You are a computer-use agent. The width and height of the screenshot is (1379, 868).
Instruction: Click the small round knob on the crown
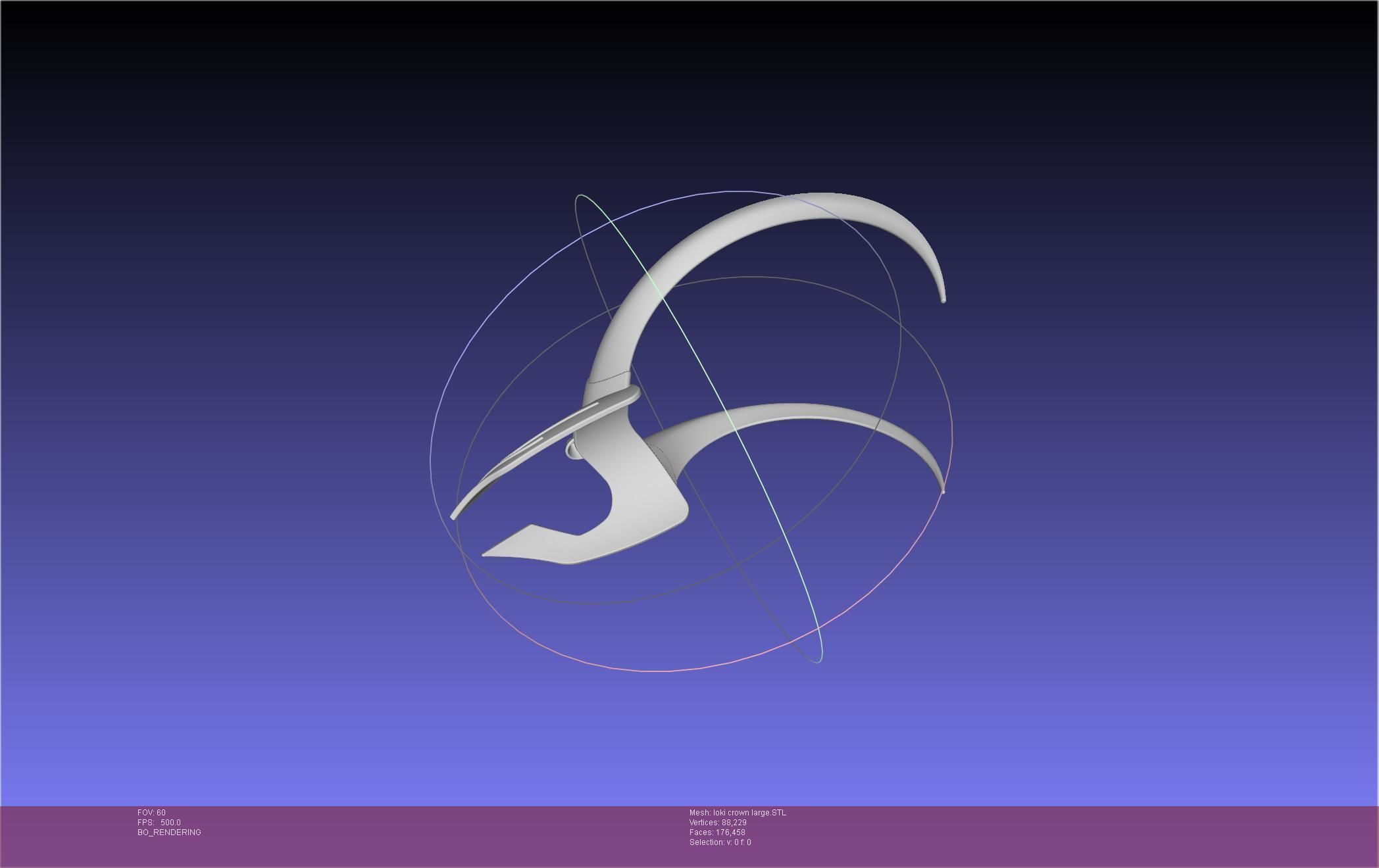coord(572,450)
